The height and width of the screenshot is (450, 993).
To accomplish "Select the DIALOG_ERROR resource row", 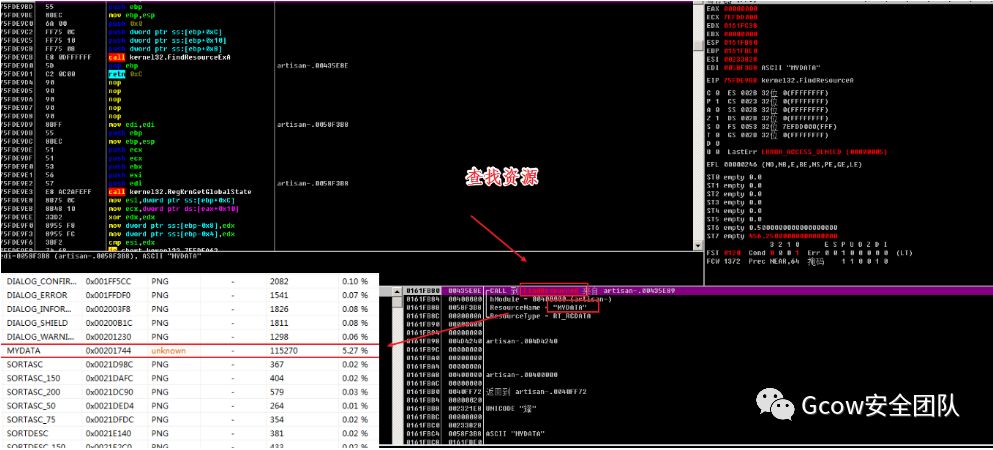I will pyautogui.click(x=189, y=295).
